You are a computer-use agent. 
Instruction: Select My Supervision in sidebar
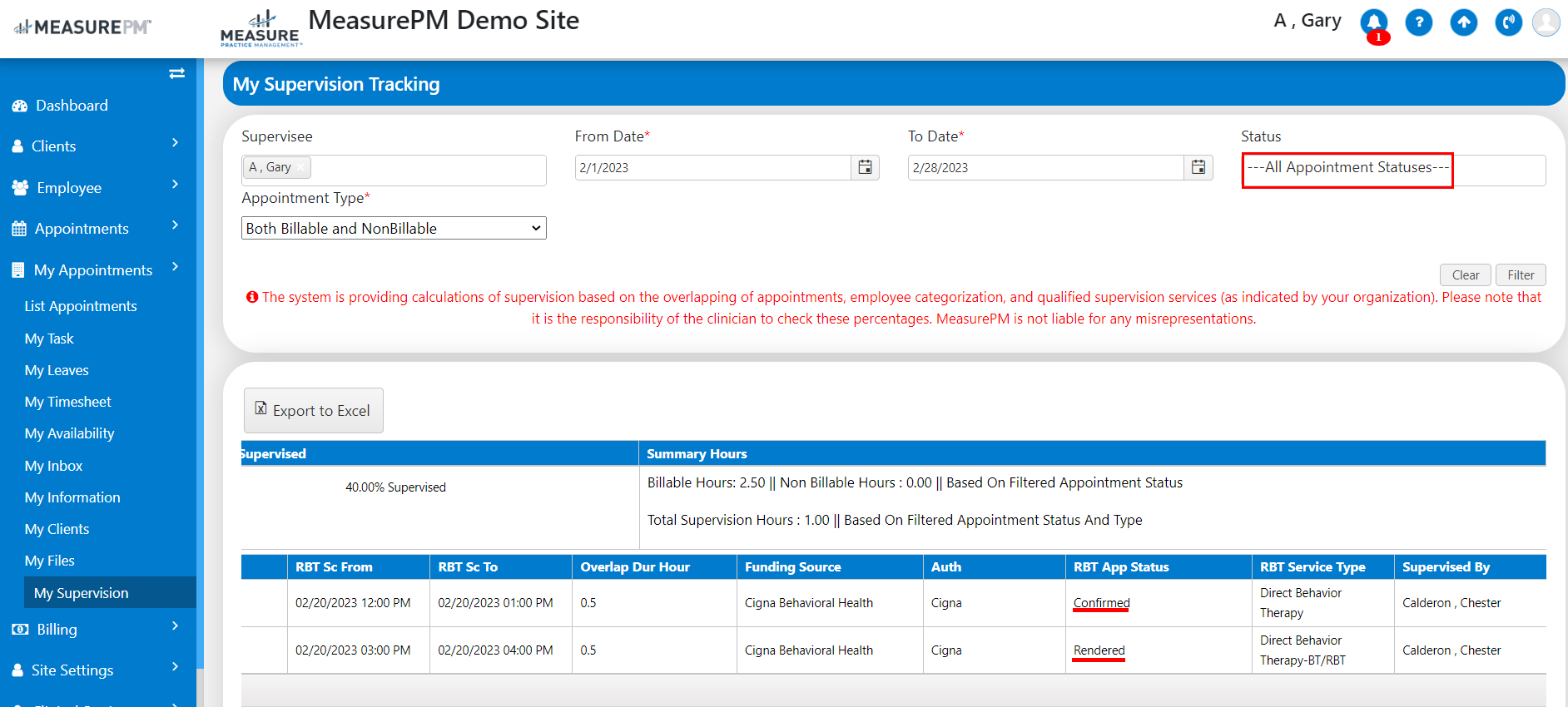tap(110, 592)
